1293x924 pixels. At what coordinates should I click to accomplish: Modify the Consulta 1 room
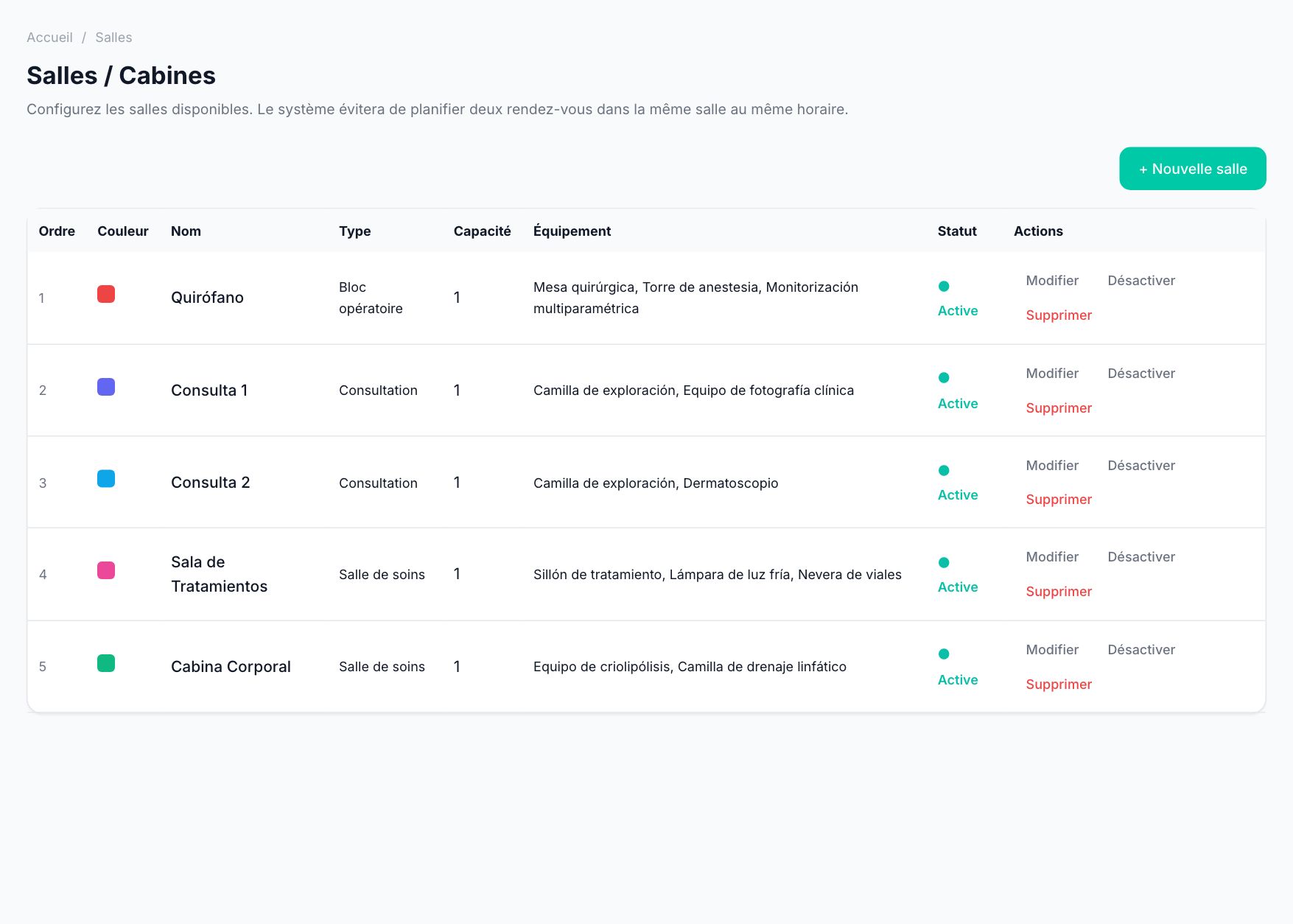(1052, 374)
